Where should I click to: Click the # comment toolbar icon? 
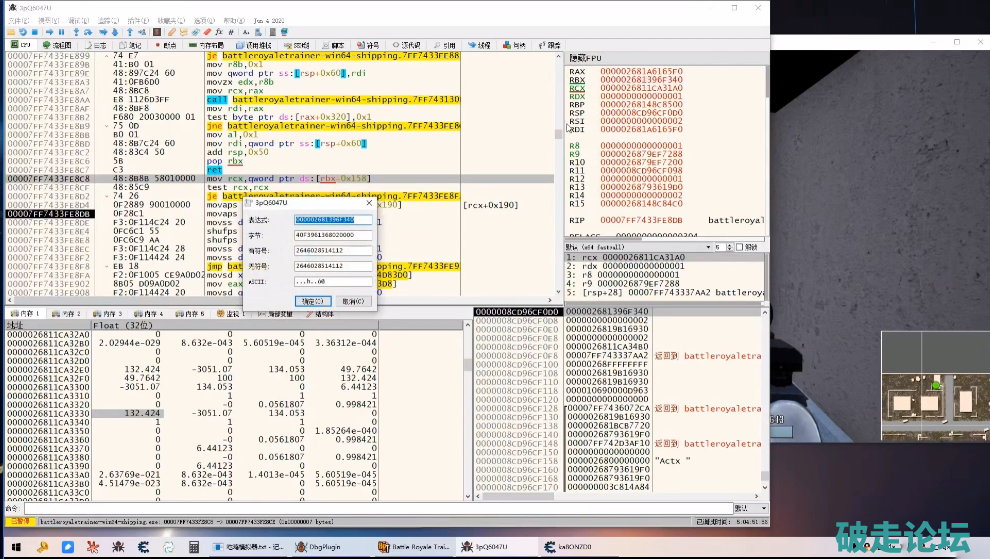[231, 32]
